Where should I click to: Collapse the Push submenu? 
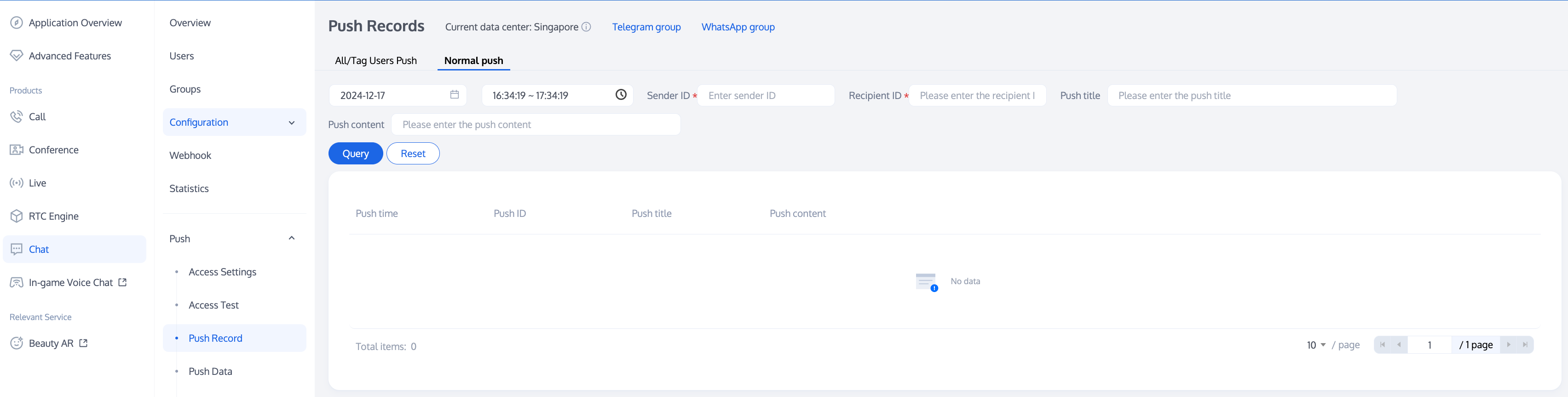click(292, 238)
